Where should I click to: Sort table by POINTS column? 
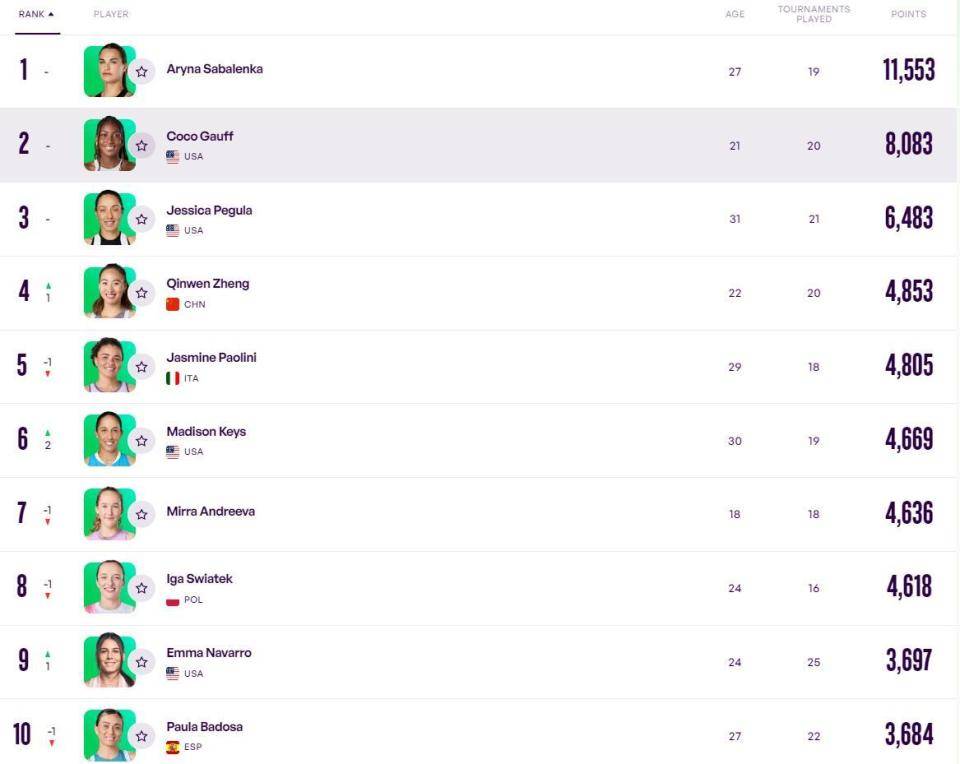909,14
